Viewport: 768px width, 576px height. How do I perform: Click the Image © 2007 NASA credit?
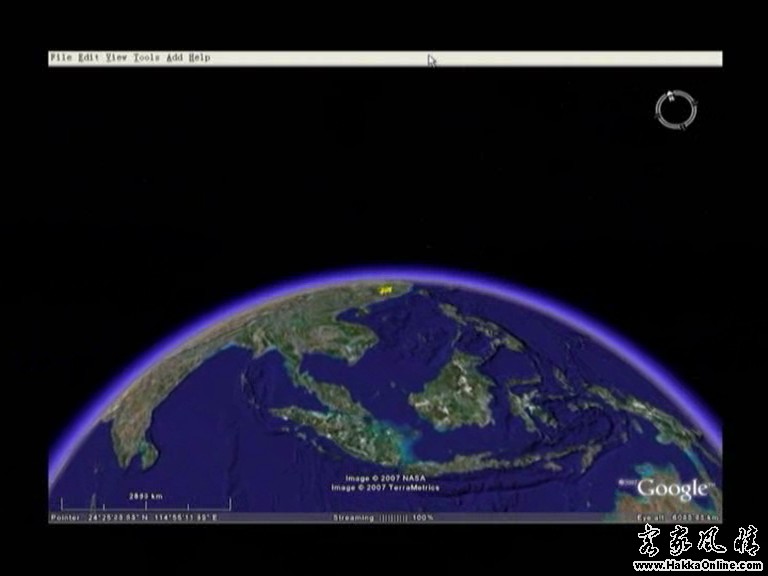coord(385,479)
